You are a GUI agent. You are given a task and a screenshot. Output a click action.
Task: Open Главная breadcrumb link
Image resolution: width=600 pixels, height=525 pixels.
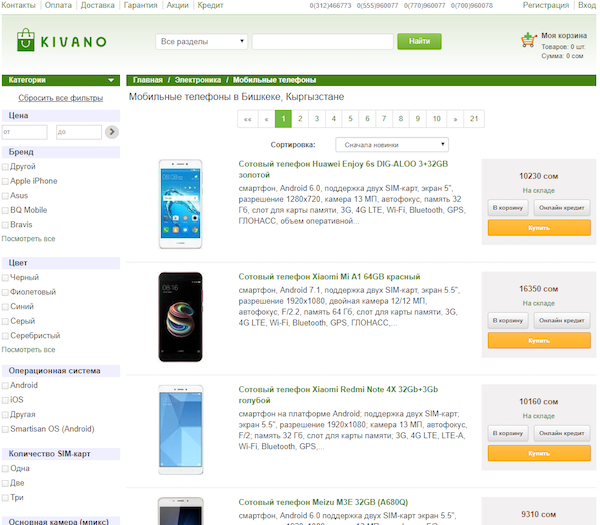click(x=148, y=80)
